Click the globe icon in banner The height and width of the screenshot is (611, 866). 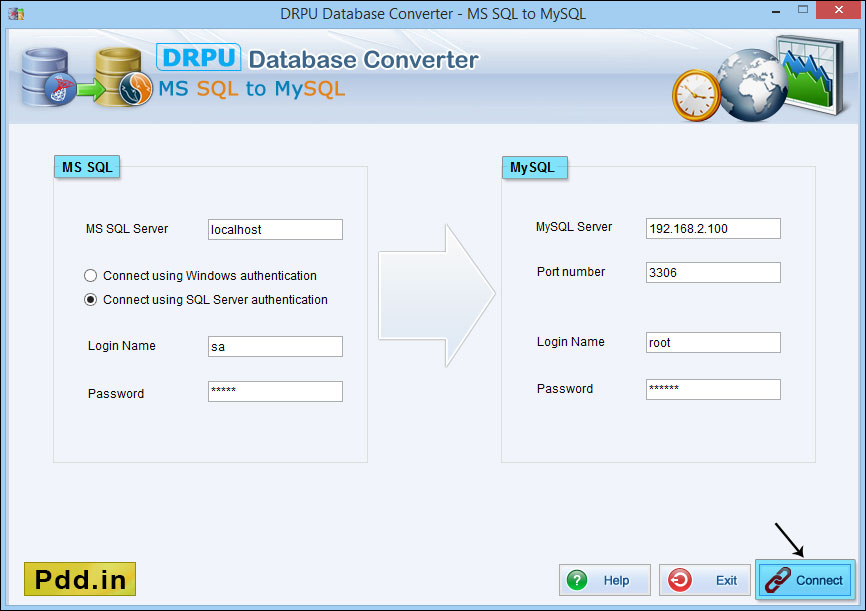click(752, 85)
